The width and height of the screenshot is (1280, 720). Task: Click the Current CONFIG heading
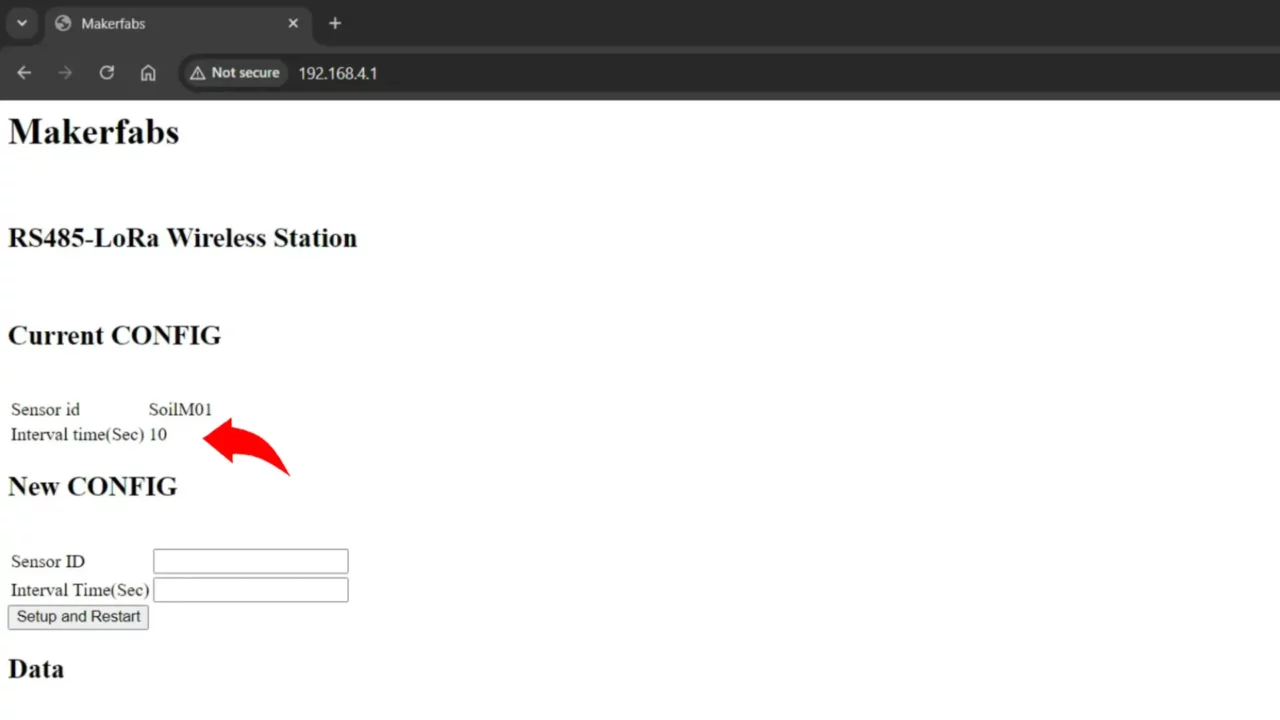(115, 335)
